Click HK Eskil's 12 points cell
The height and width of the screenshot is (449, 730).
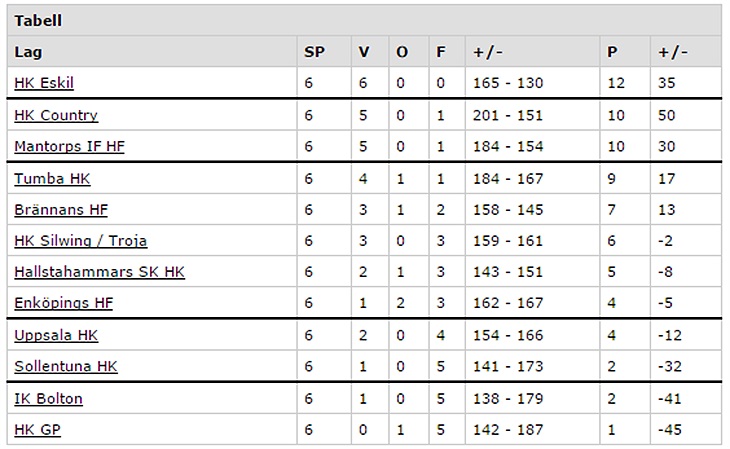point(615,83)
